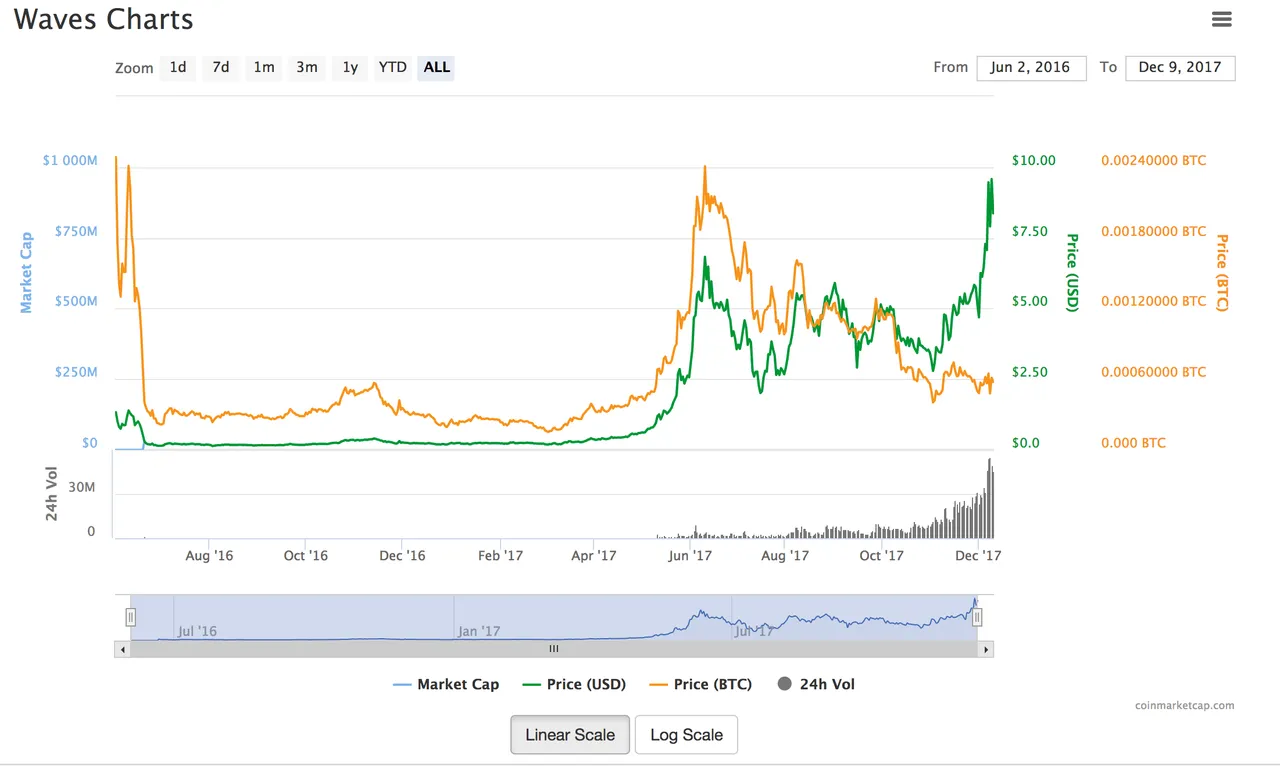Select the ALL zoom range

437,67
